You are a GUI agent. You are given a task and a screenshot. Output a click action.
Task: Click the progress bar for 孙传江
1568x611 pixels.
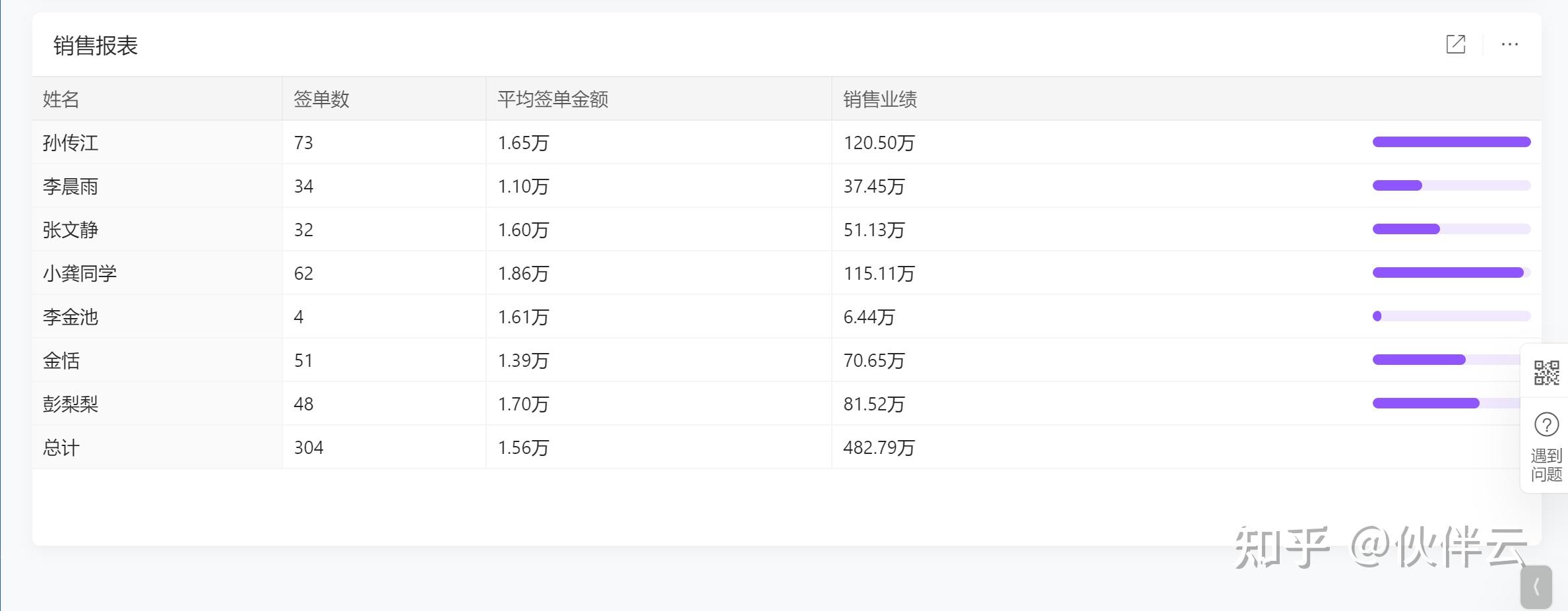[1451, 142]
